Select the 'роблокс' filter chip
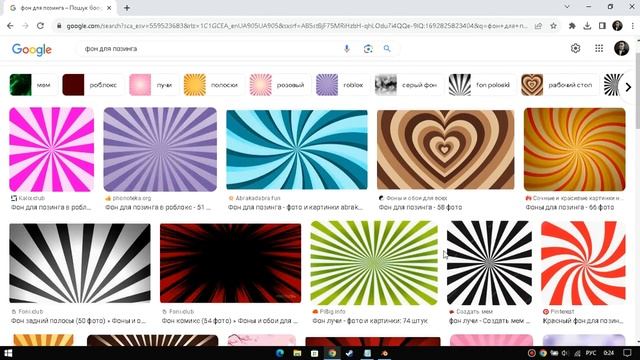The height and width of the screenshot is (360, 640). (x=92, y=85)
